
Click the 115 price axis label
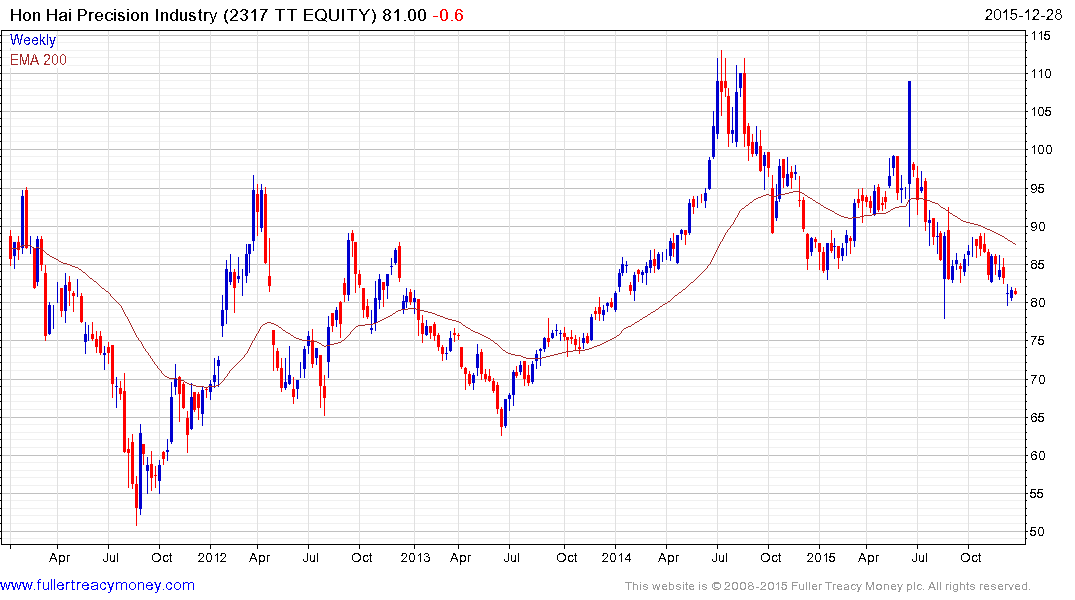click(x=1040, y=36)
